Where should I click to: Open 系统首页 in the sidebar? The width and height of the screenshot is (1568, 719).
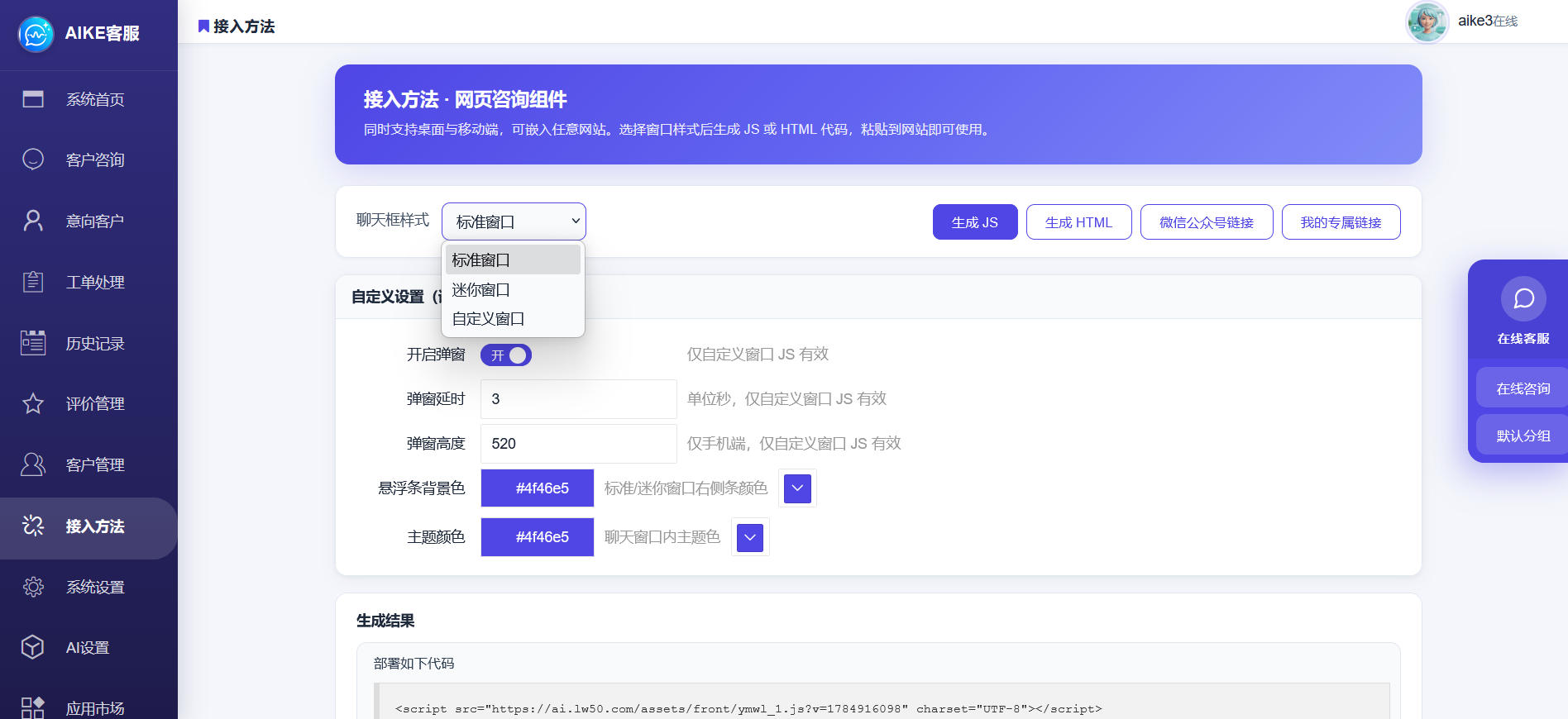coord(88,99)
